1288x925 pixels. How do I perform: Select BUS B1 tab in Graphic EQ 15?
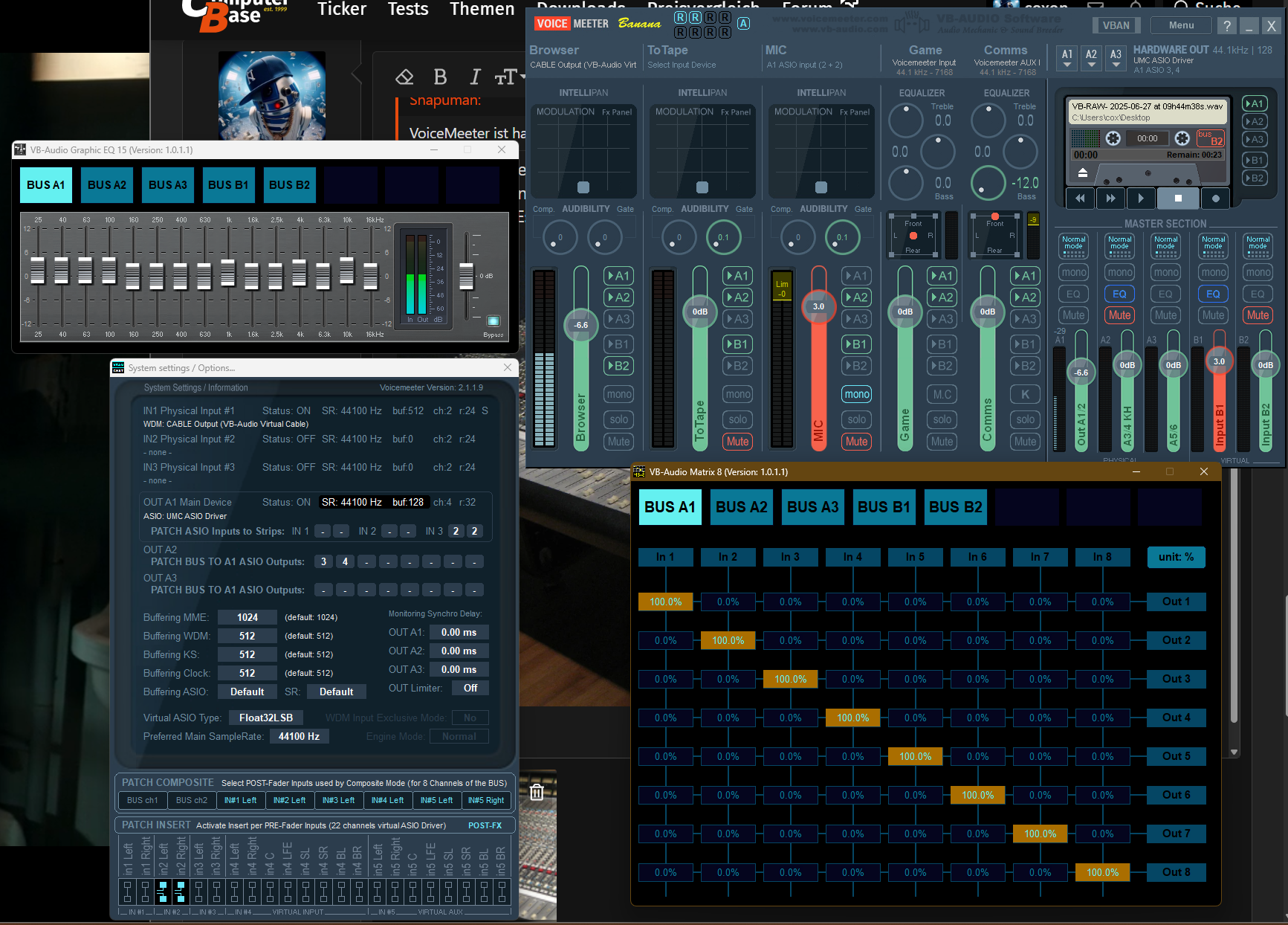[x=228, y=185]
